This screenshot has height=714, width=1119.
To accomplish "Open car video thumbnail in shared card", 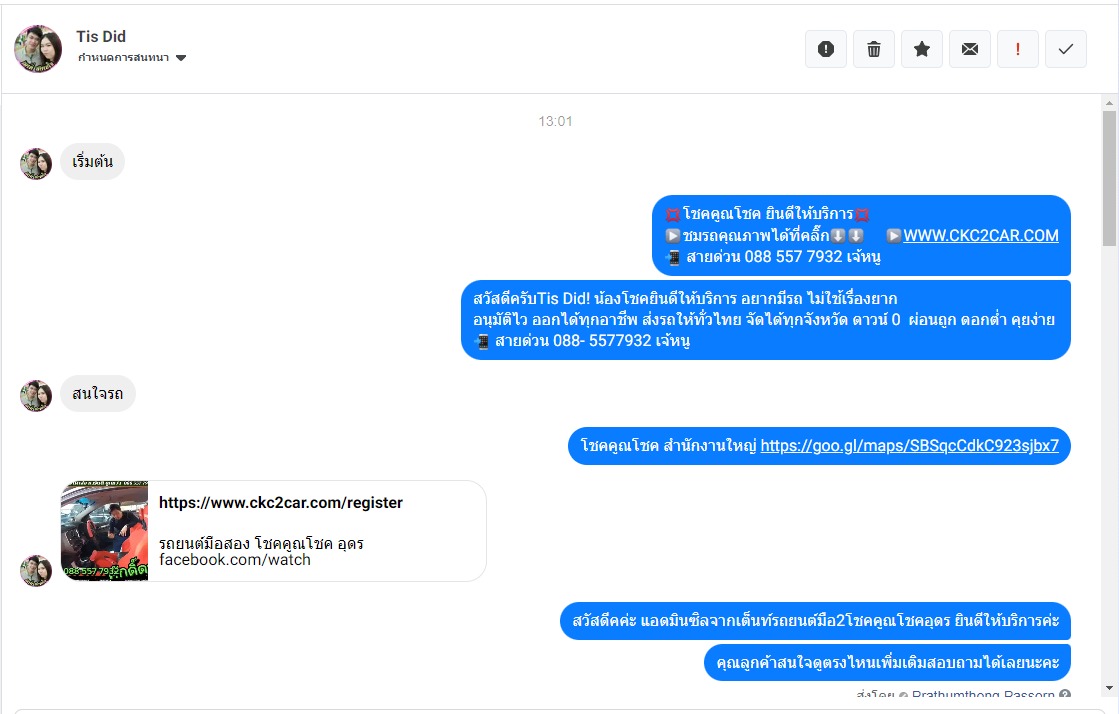I will pyautogui.click(x=104, y=531).
